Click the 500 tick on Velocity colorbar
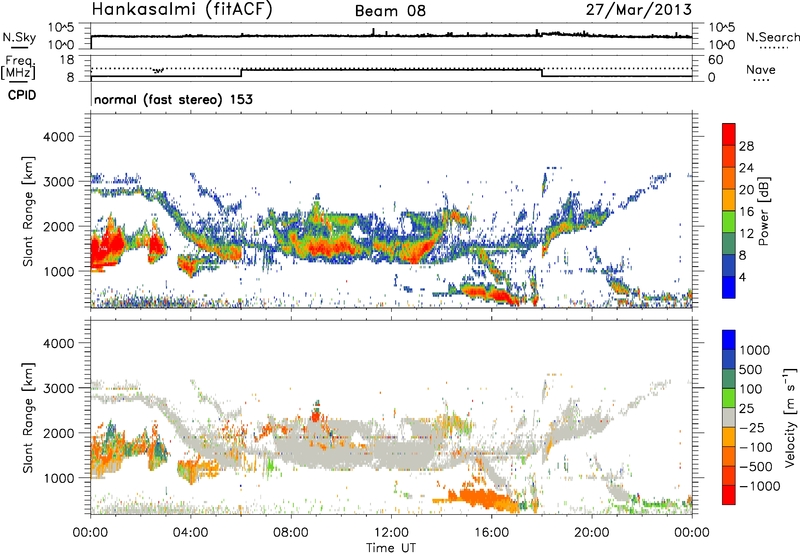Image resolution: width=800 pixels, height=554 pixels. point(751,369)
